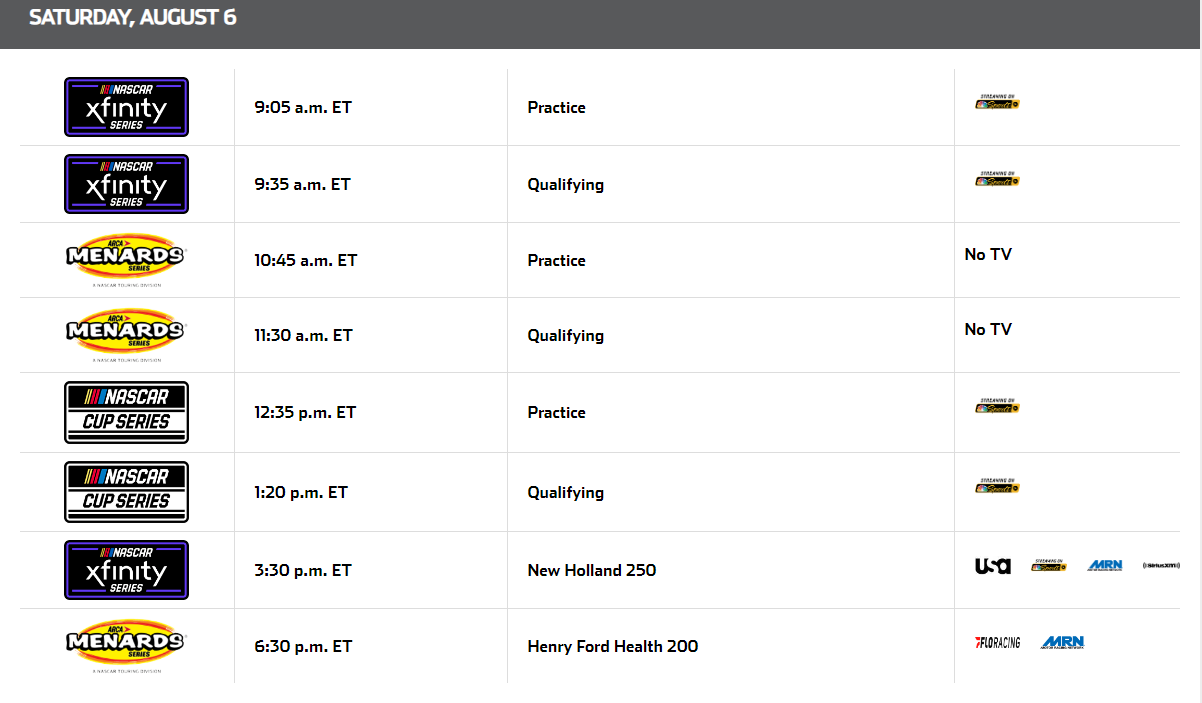This screenshot has width=1202, height=703.
Task: Click the Xfinity Series logo in 9:35 a.m. Qualifying row
Action: click(126, 184)
